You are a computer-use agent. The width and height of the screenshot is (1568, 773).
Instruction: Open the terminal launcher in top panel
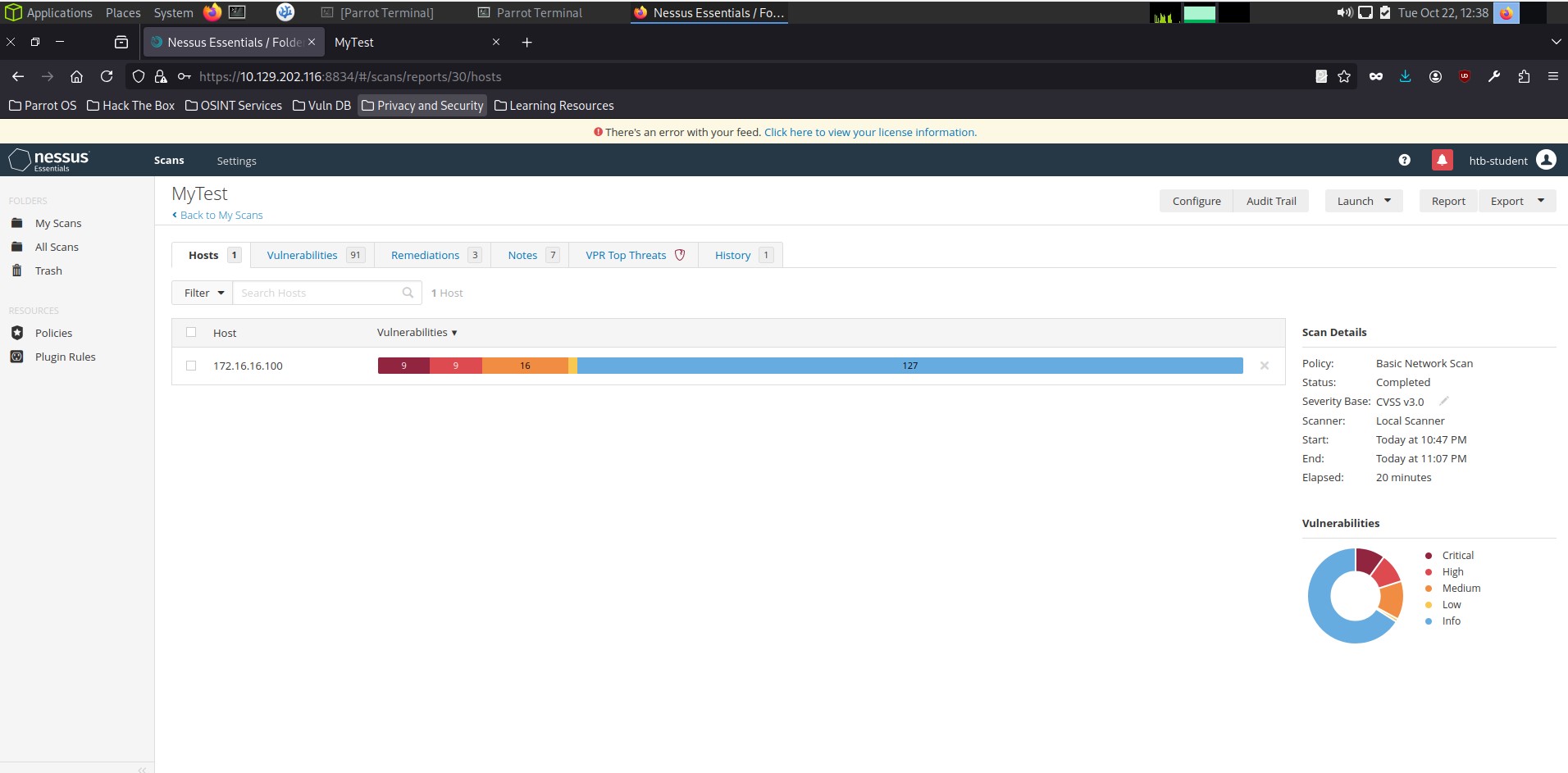pos(237,12)
